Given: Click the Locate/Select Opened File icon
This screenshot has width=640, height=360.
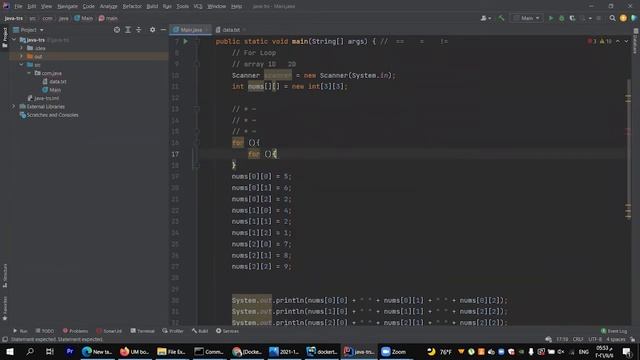Looking at the screenshot, I should 117,30.
